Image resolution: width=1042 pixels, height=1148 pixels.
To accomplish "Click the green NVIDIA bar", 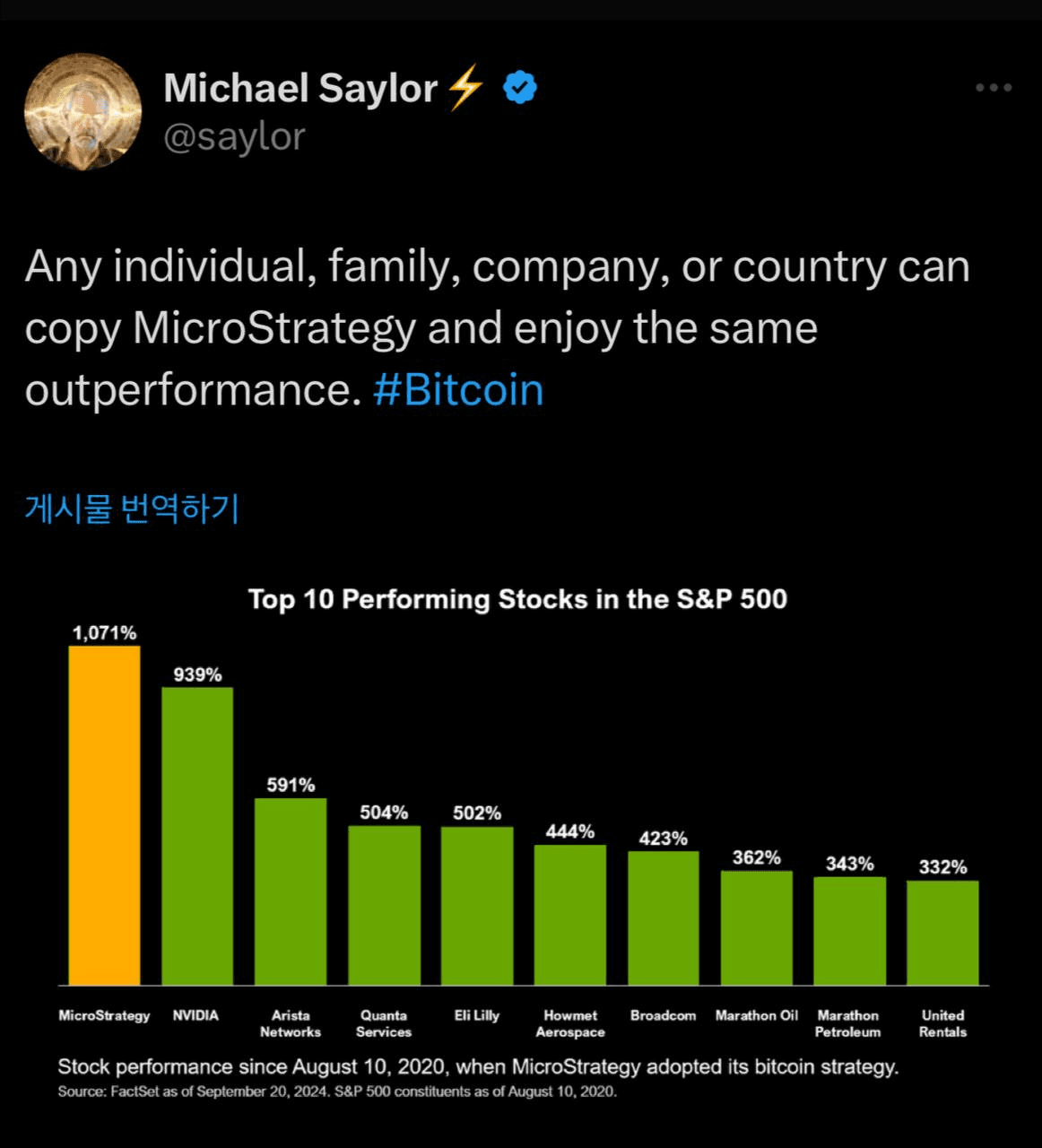I will [x=197, y=836].
